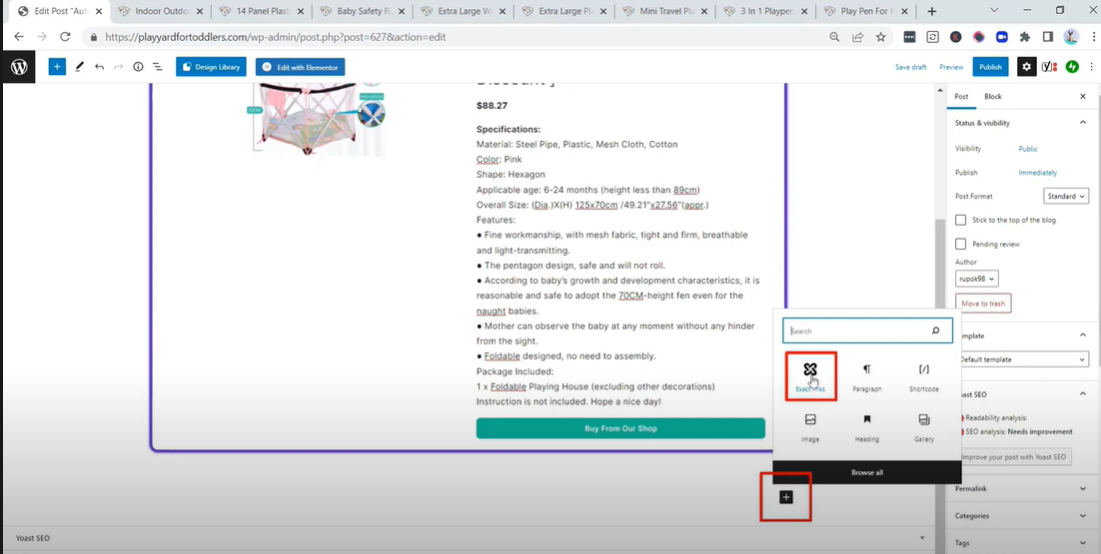Click Move to trash button
1101x554 pixels.
983,304
